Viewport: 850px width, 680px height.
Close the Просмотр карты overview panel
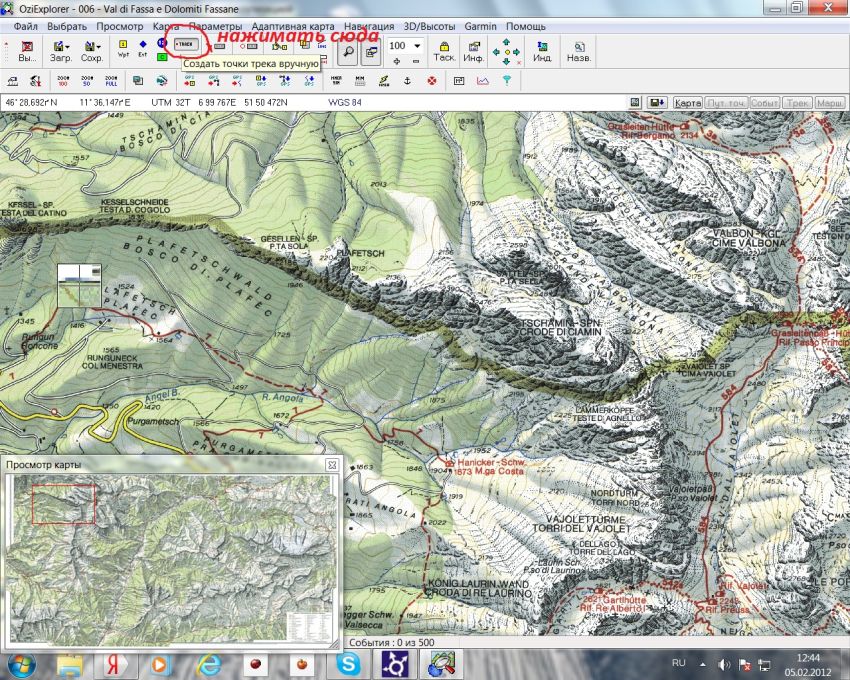[332, 465]
